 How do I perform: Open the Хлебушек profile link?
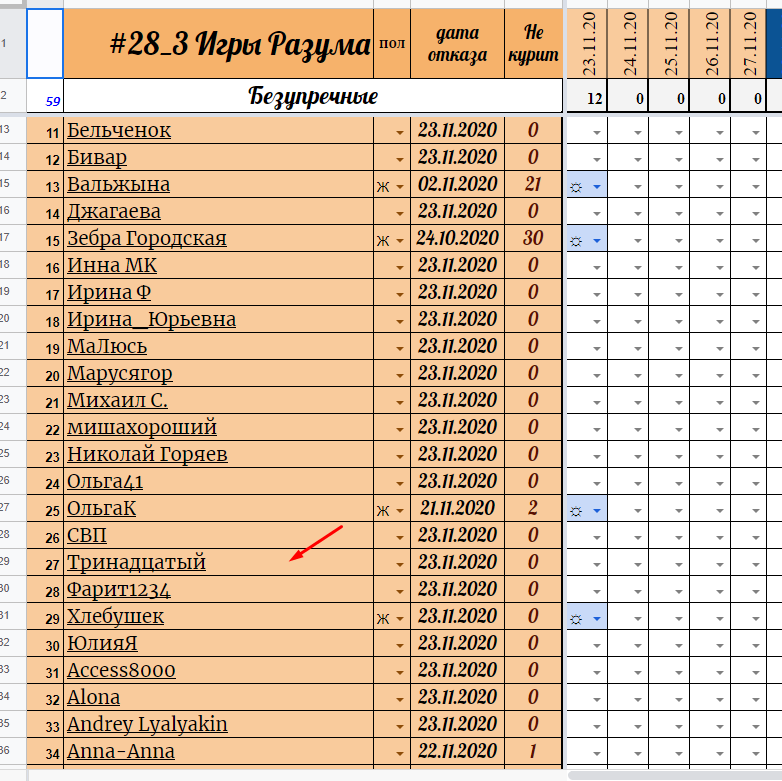coord(115,616)
